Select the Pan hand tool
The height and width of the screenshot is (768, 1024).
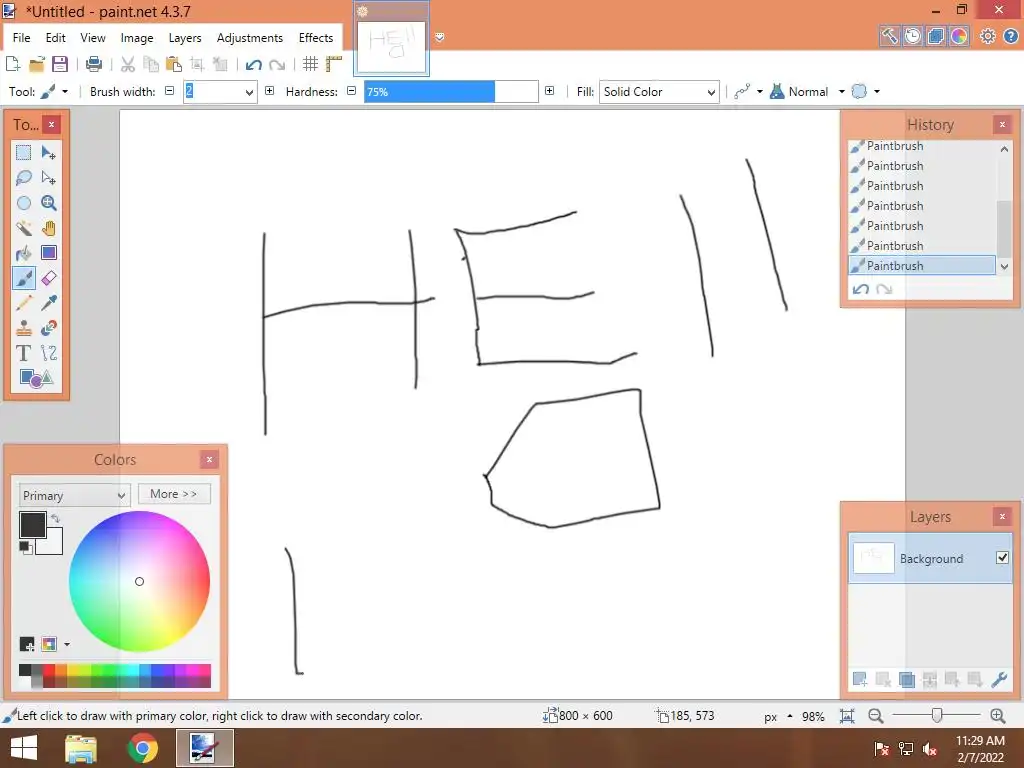49,228
